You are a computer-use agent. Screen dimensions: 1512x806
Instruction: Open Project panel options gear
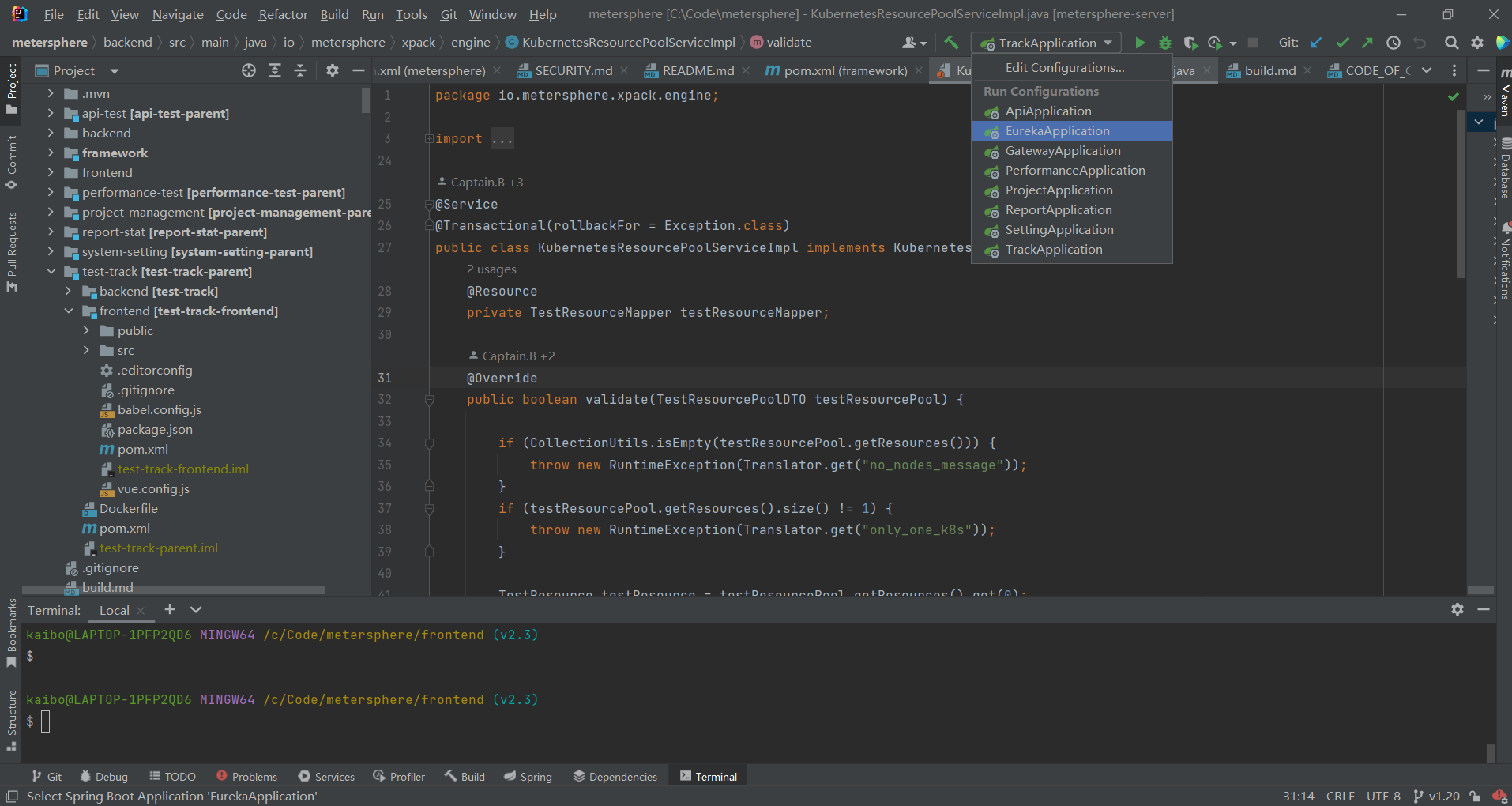point(333,70)
